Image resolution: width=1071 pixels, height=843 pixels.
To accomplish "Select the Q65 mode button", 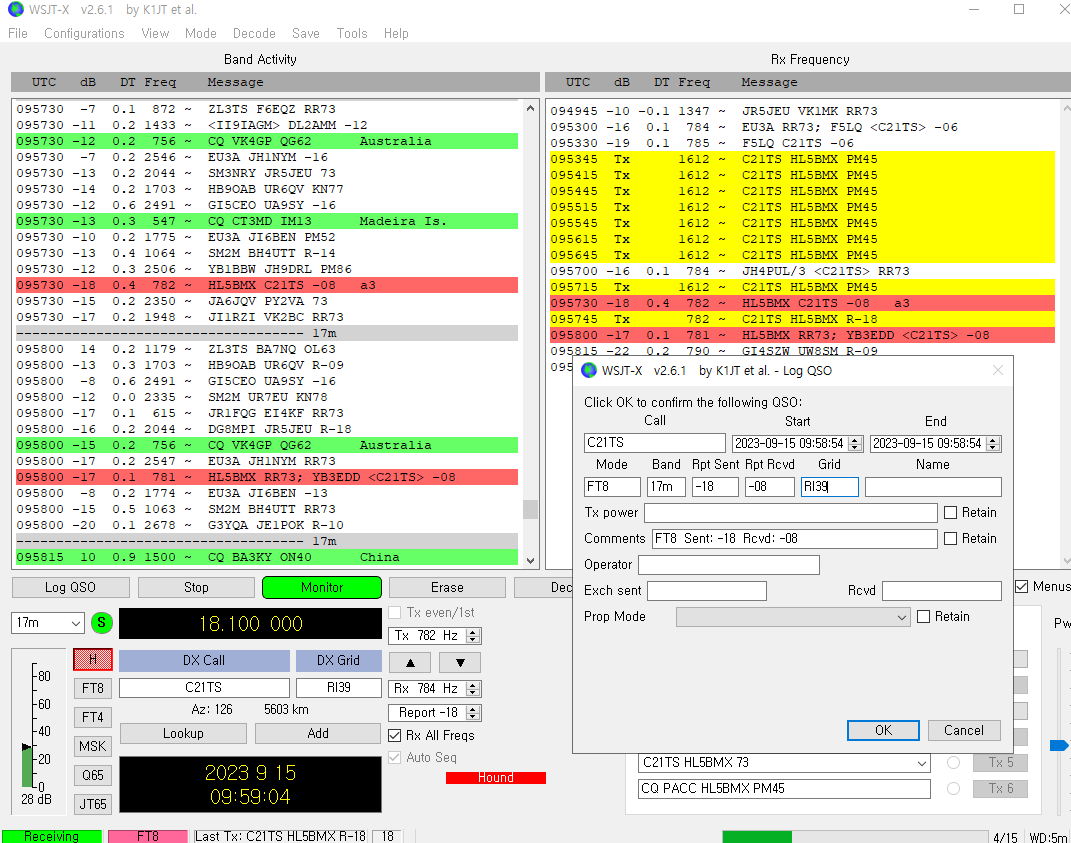I will pyautogui.click(x=92, y=775).
